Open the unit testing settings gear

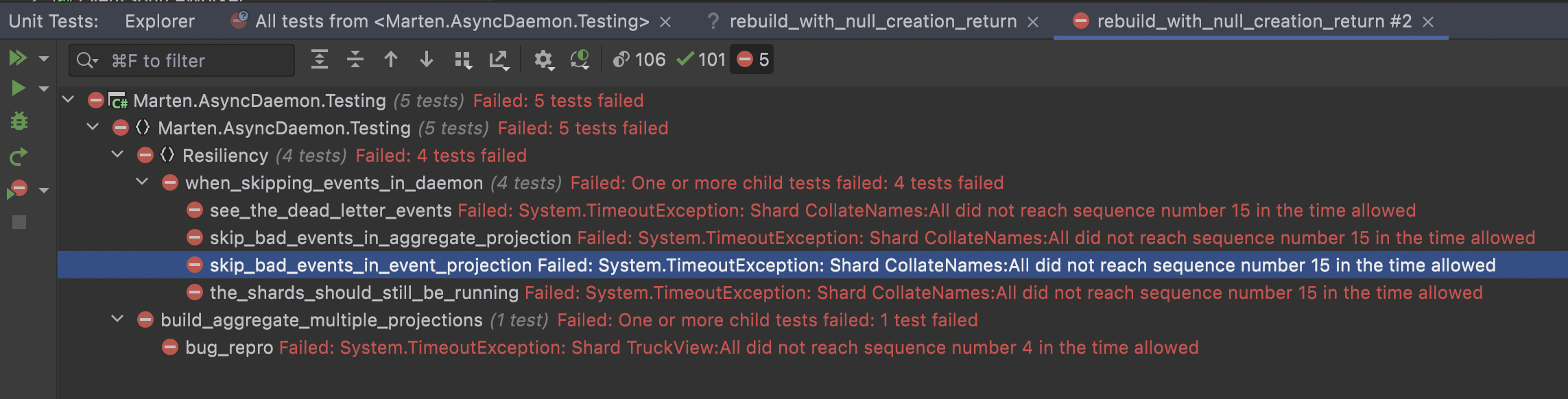tap(544, 60)
